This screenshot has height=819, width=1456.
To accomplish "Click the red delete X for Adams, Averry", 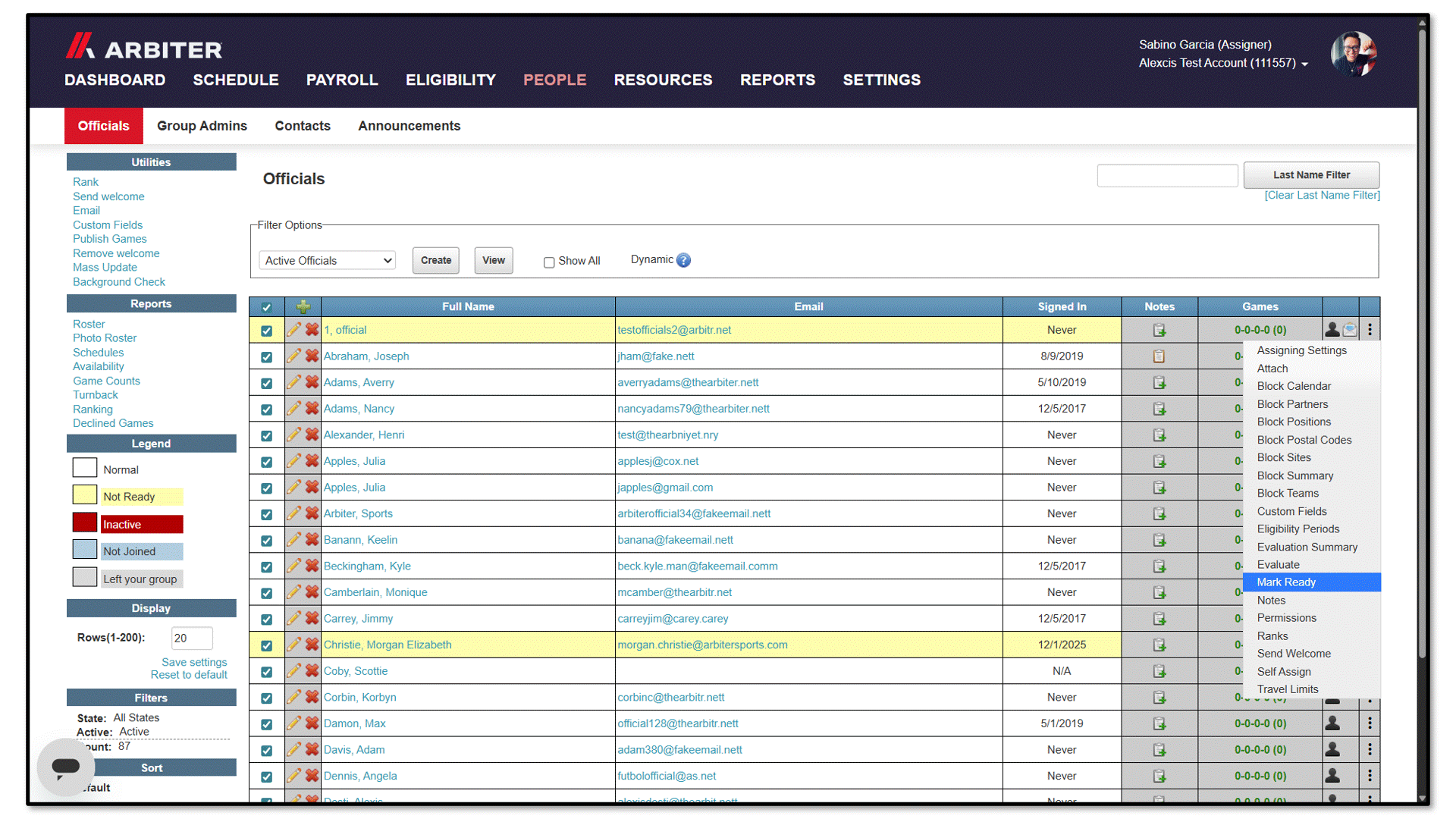I will point(312,382).
